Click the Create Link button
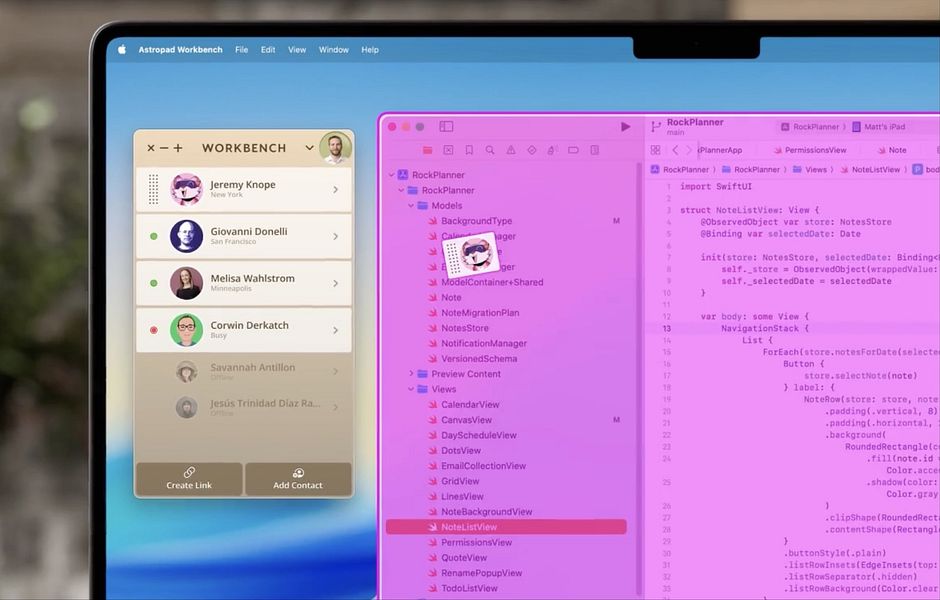 pos(189,478)
